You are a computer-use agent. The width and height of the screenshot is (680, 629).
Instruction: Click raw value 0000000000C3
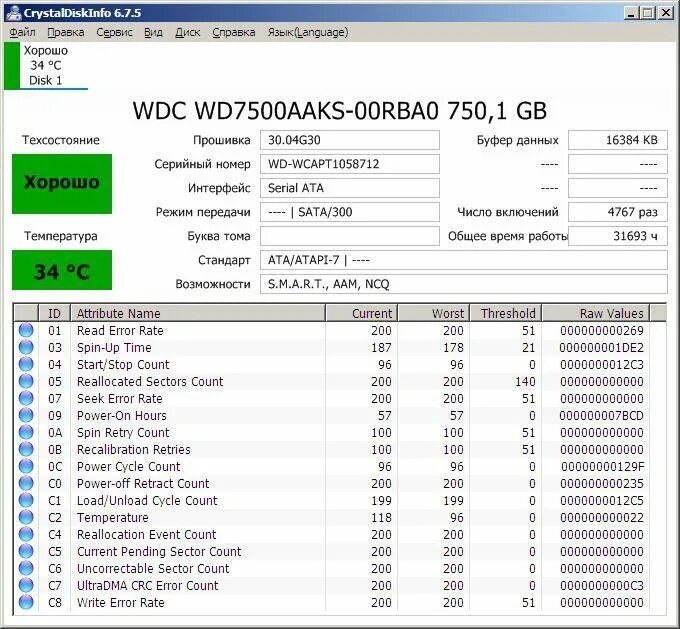pos(602,586)
